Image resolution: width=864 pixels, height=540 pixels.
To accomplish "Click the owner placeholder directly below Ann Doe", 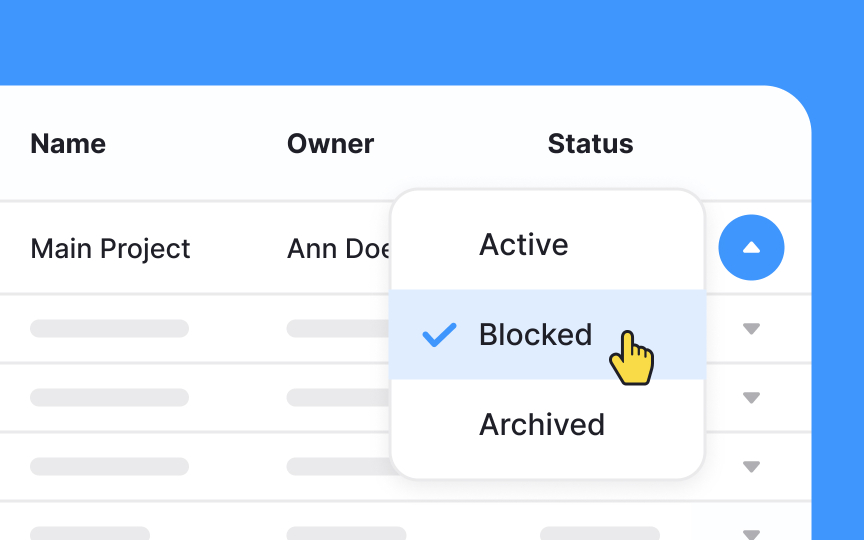I will click(337, 328).
